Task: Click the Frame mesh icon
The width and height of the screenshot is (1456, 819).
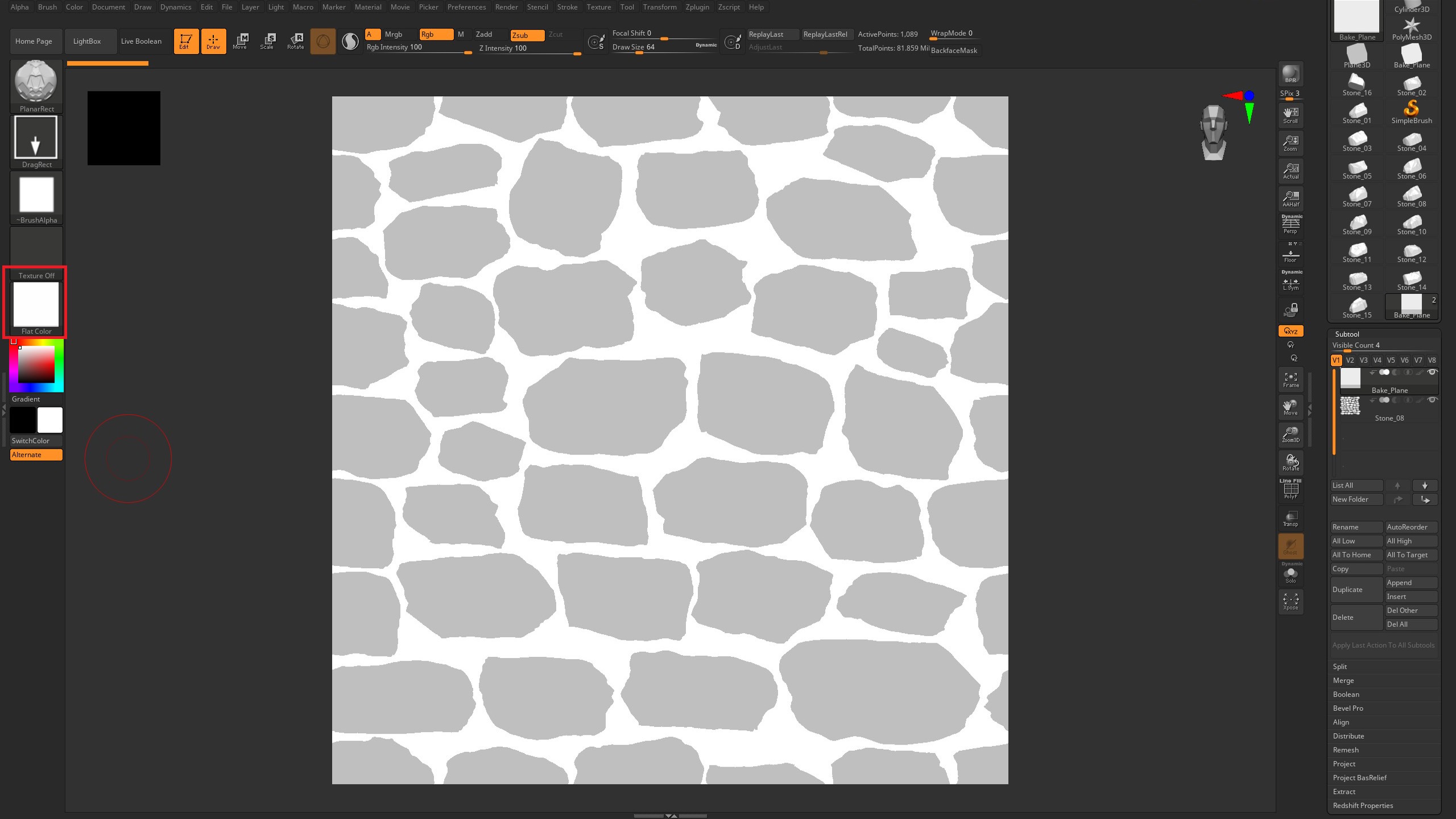Action: [1290, 379]
